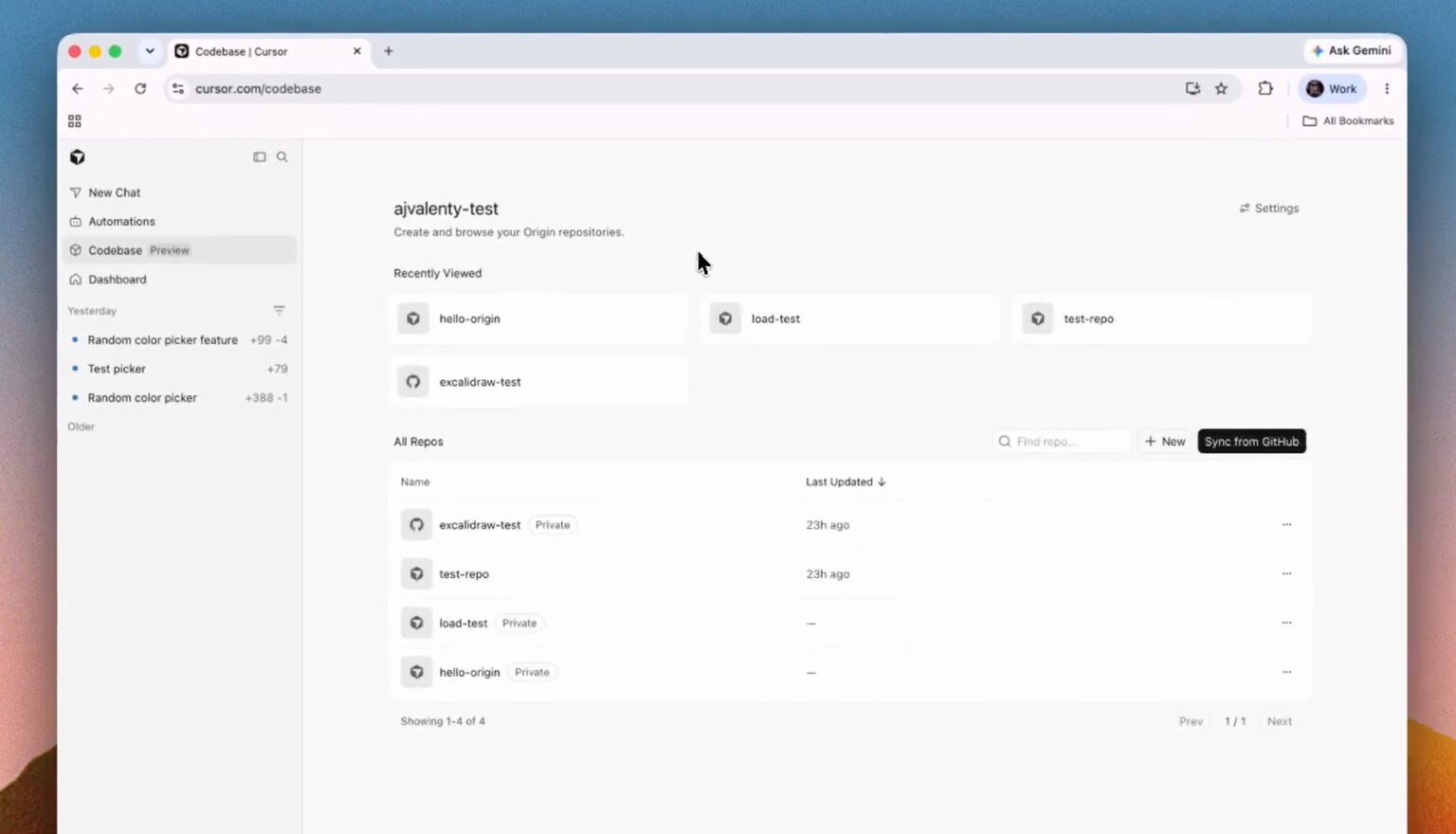Open a new browser tab

tap(389, 51)
